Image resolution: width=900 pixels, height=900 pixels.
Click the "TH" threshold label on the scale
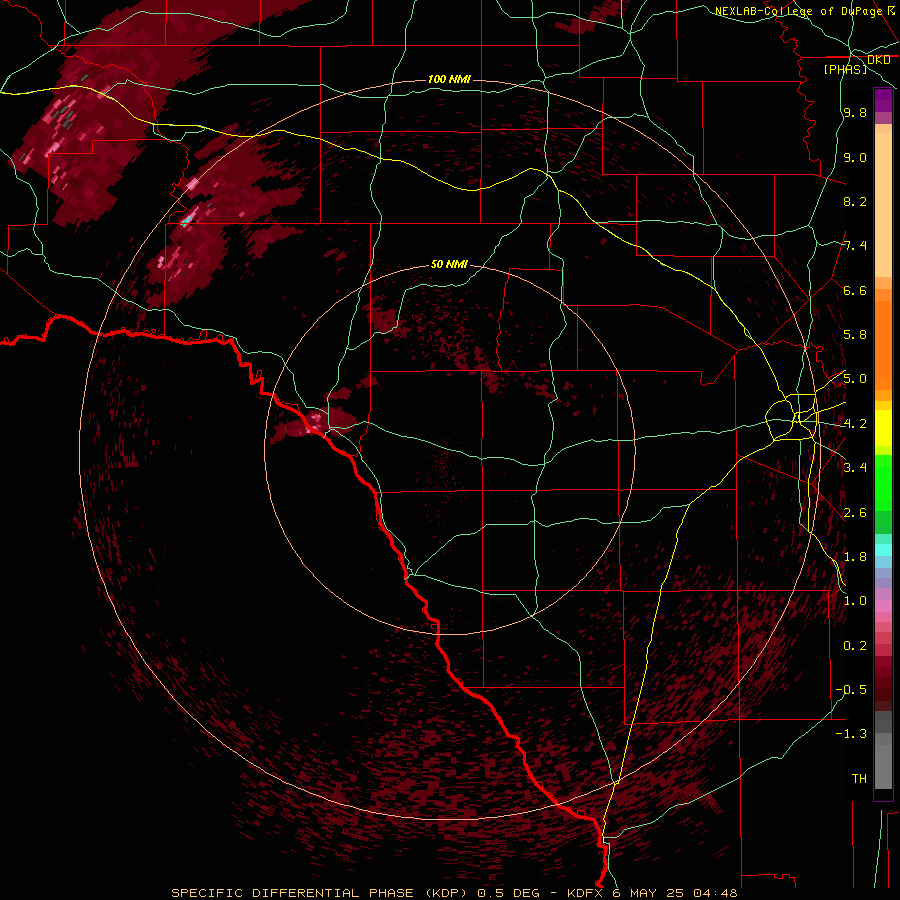(x=859, y=779)
